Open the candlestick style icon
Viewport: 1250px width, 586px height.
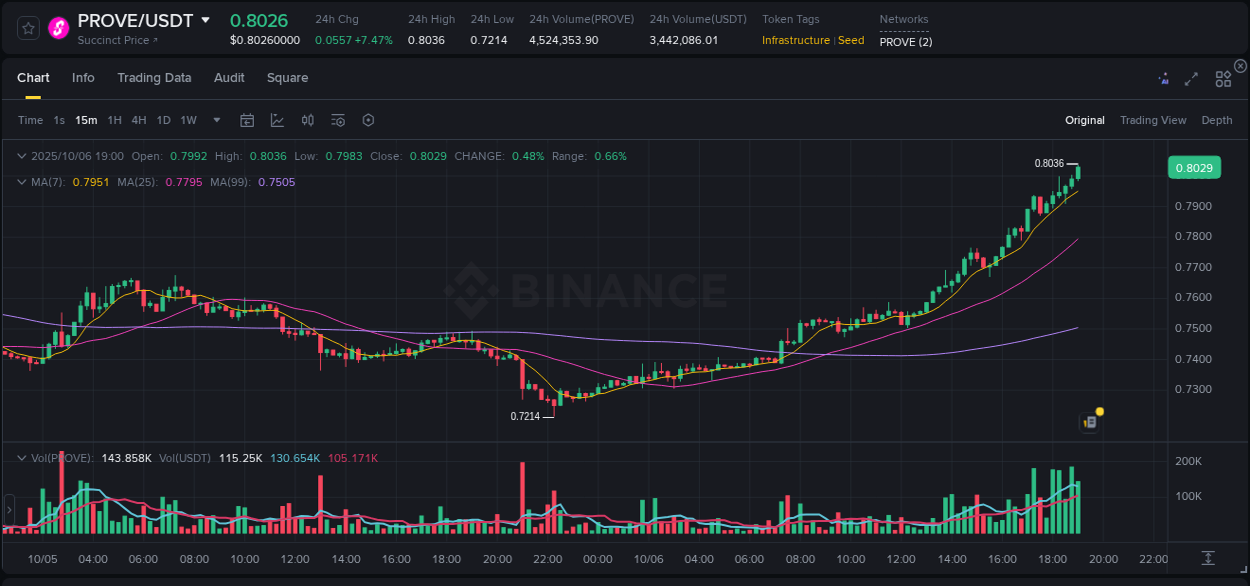pos(307,120)
